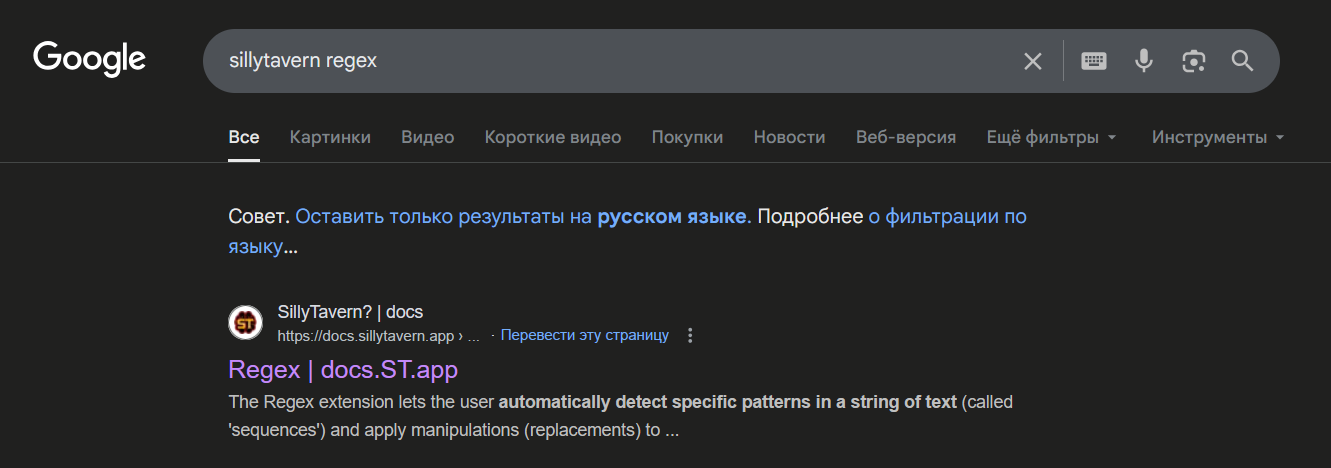1331x468 pixels.
Task: Start voice search with the microphone icon
Action: 1144,61
